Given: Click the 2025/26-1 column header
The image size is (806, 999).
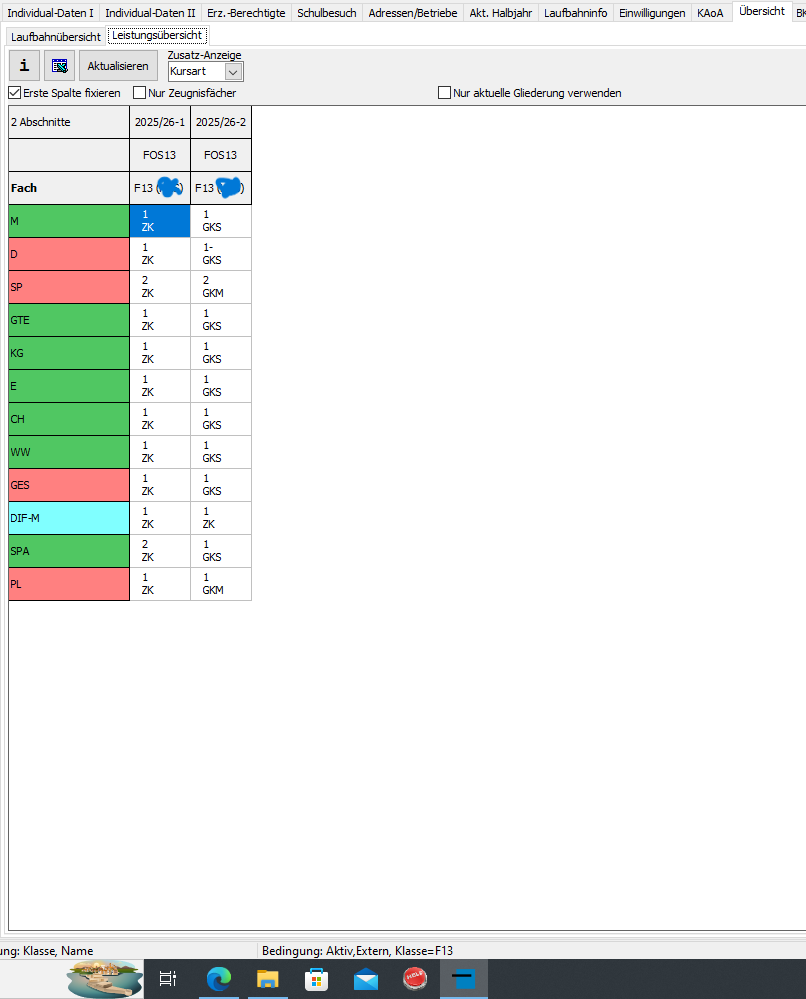Looking at the screenshot, I should point(160,122).
